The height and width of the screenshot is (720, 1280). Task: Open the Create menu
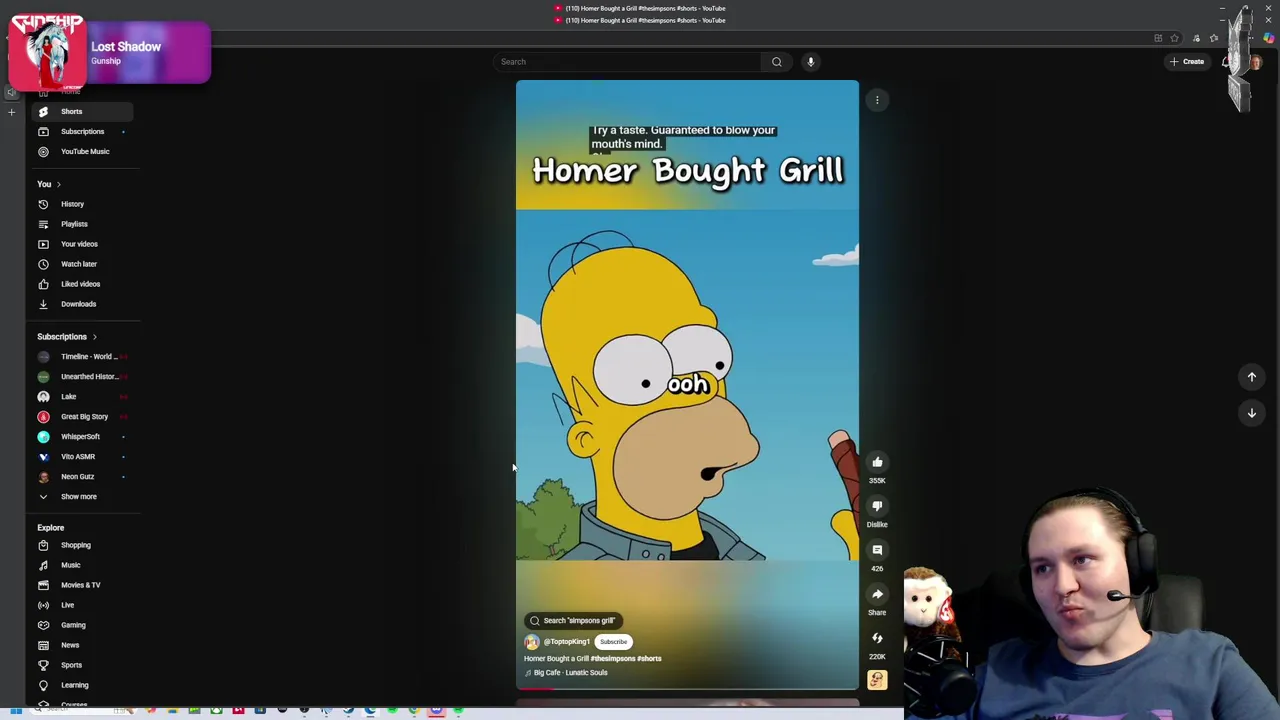(x=1187, y=62)
